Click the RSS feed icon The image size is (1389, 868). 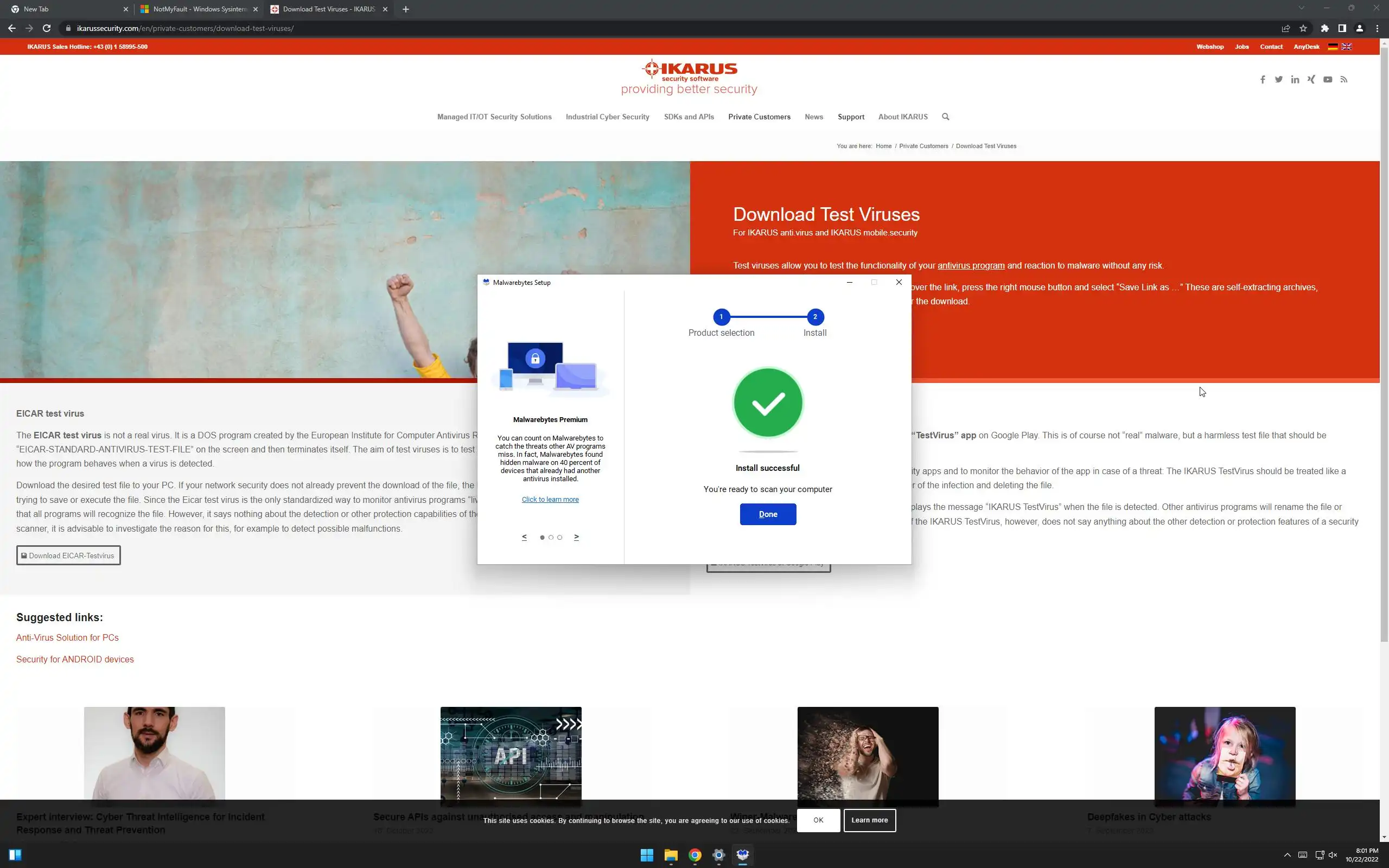[1343, 80]
